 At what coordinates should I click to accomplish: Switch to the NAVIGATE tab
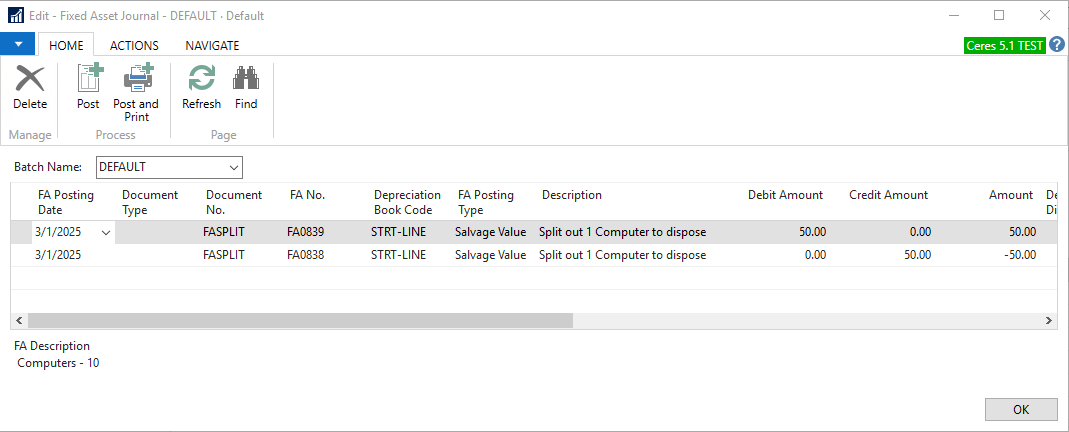pos(212,45)
